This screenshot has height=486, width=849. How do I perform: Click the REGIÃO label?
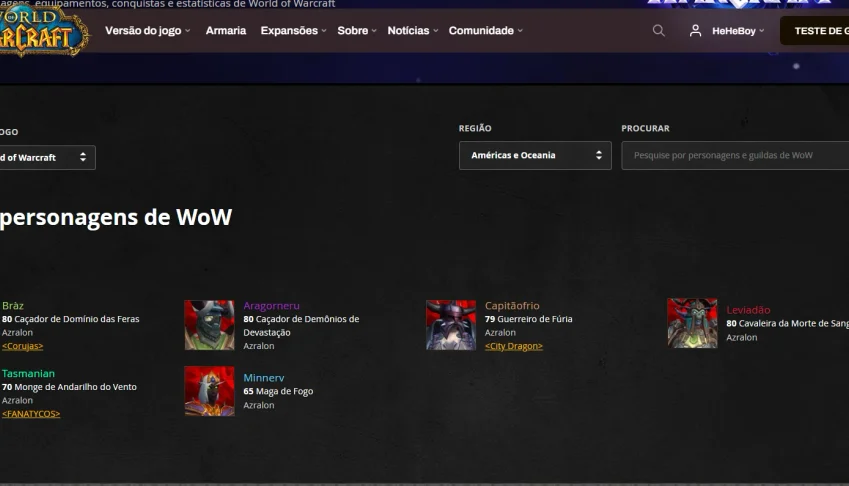tap(475, 128)
